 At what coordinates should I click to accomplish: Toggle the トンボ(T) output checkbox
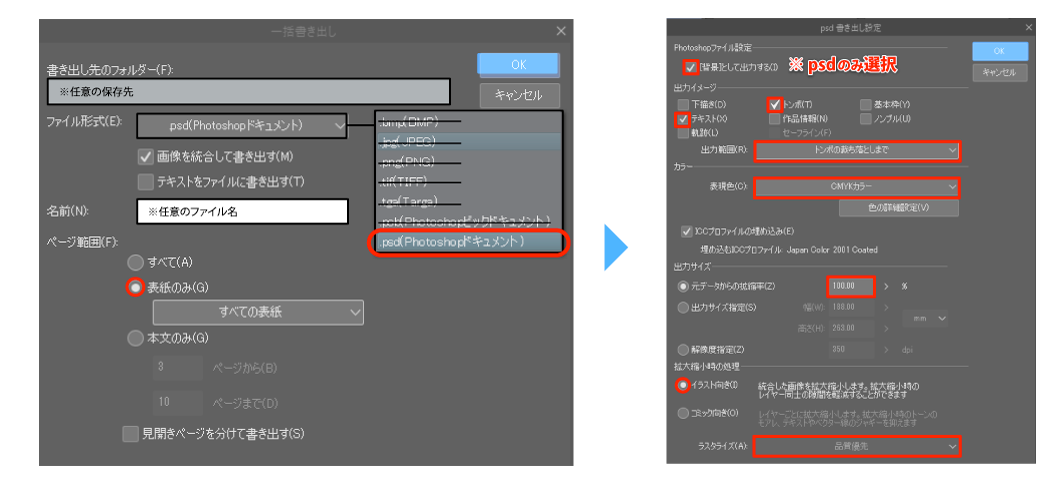click(x=775, y=104)
